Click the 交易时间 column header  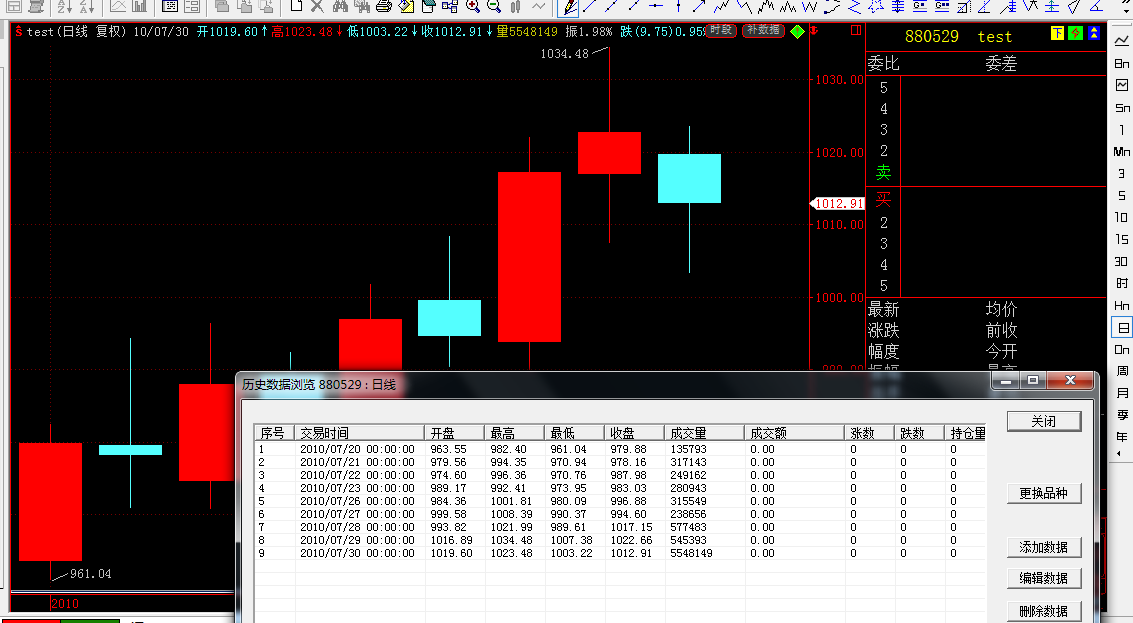tap(359, 433)
